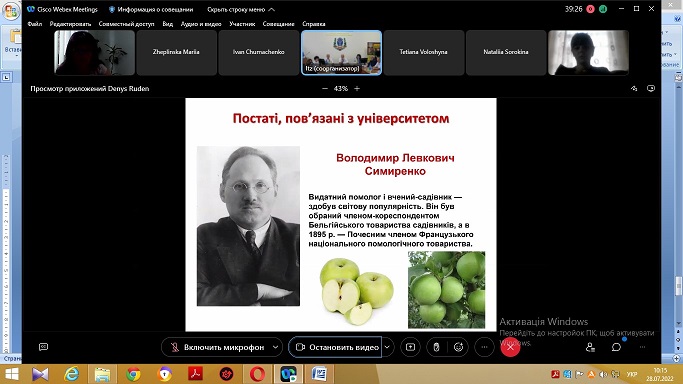Open the participants panel icon
This screenshot has height=384, width=683.
coord(590,347)
